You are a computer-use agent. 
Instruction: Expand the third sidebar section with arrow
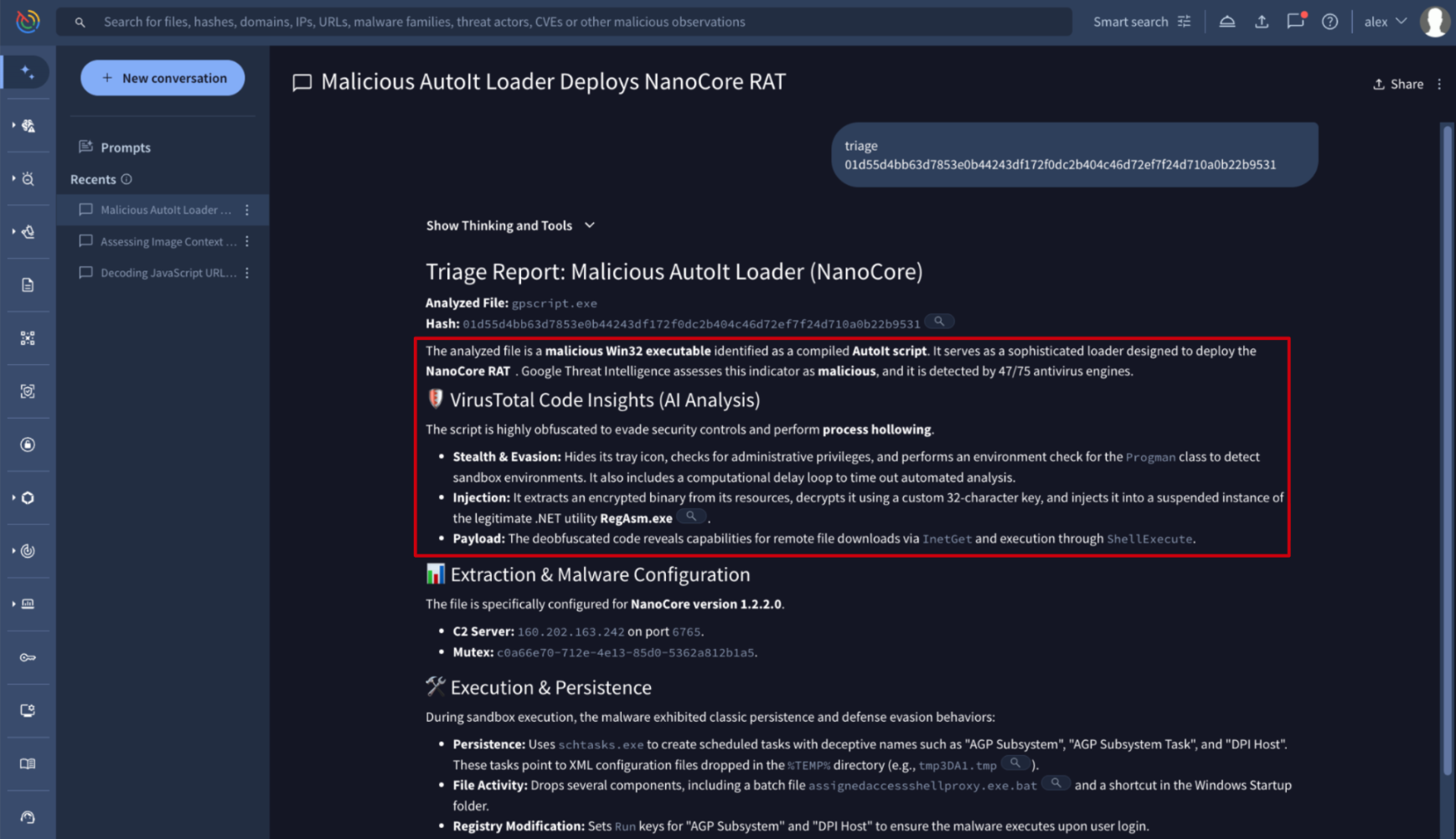click(x=13, y=232)
